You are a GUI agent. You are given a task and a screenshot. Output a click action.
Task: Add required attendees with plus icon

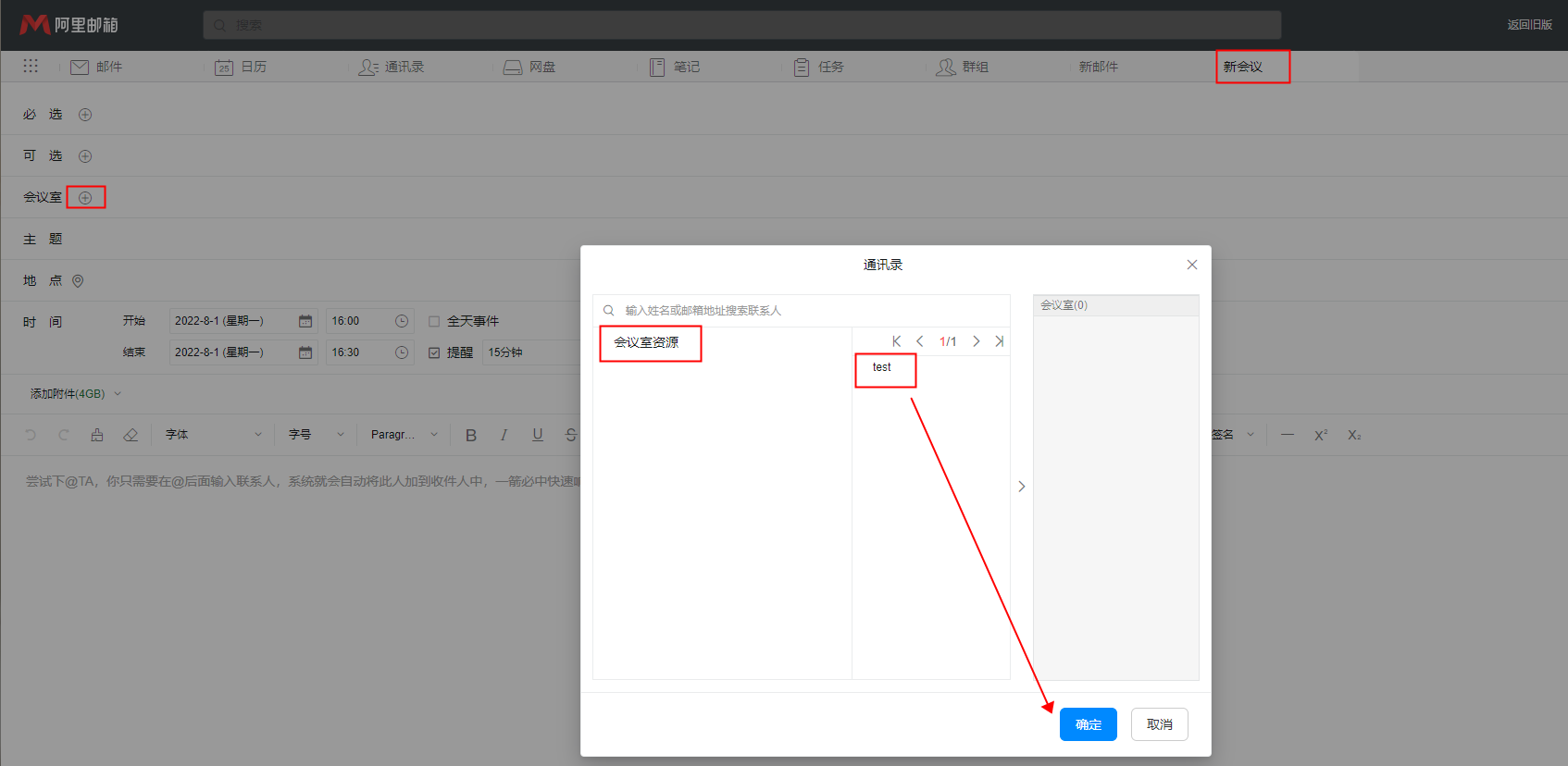[x=85, y=115]
